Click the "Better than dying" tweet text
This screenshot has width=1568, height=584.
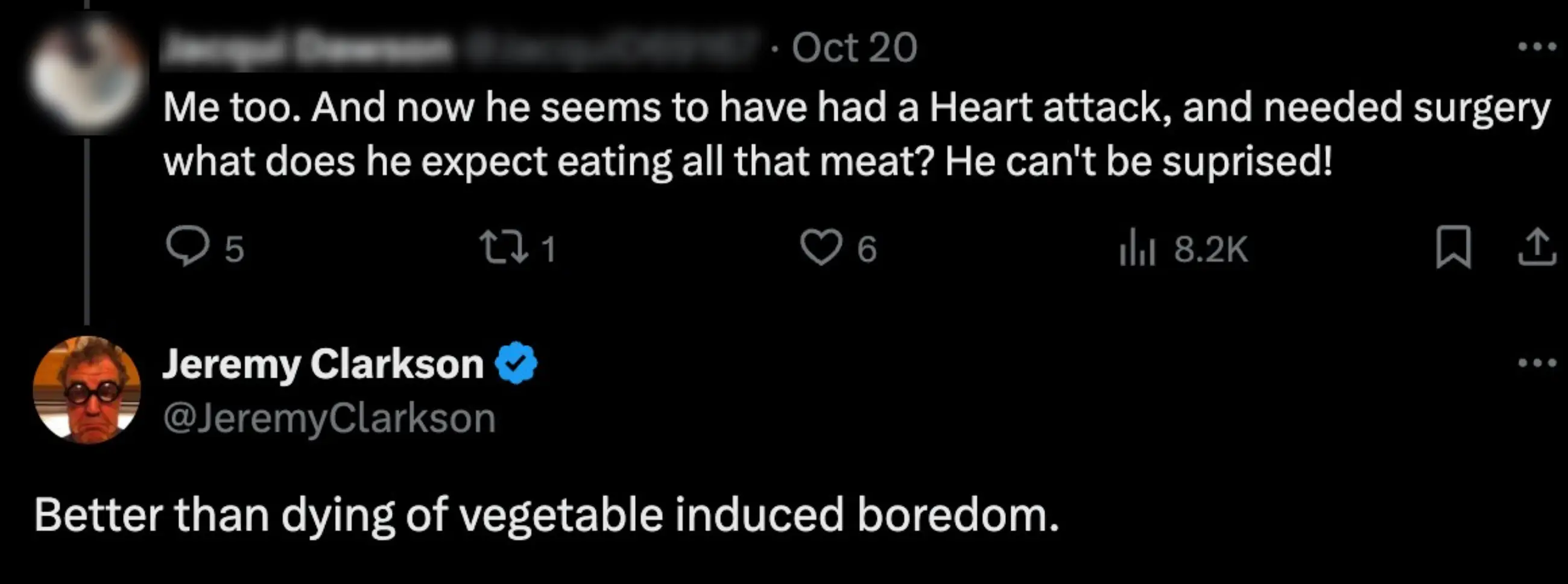click(546, 515)
